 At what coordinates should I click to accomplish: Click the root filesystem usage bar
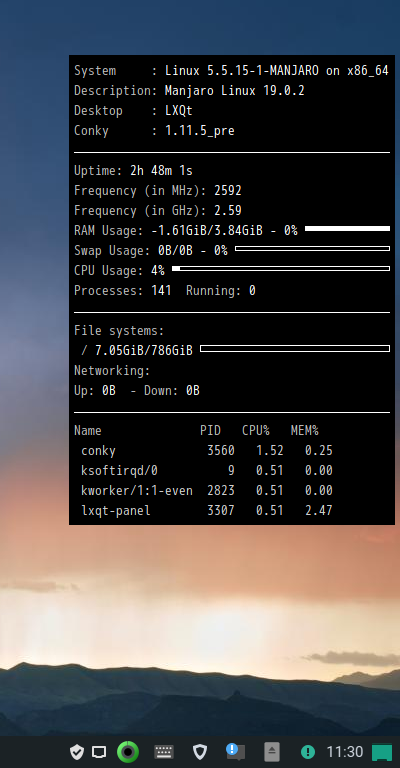(295, 349)
